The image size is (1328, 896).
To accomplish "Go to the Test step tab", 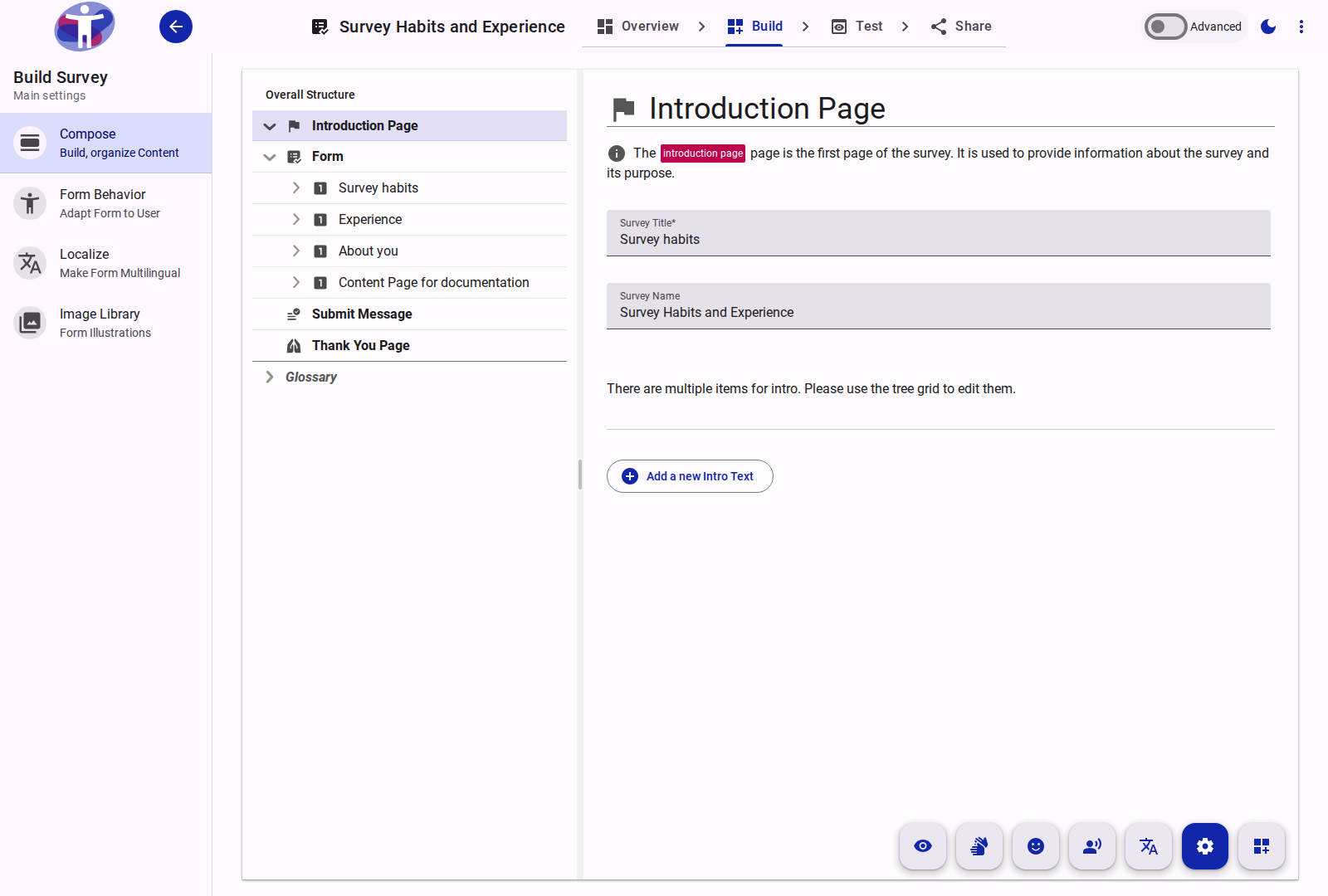I will [857, 27].
